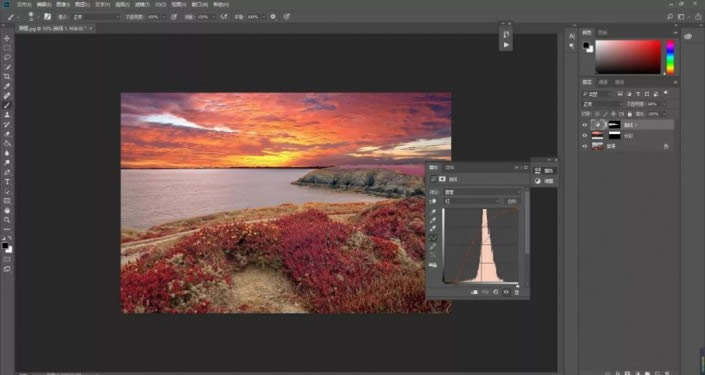The width and height of the screenshot is (705, 375).
Task: Open the brush blending mode dropdown
Action: pos(97,17)
